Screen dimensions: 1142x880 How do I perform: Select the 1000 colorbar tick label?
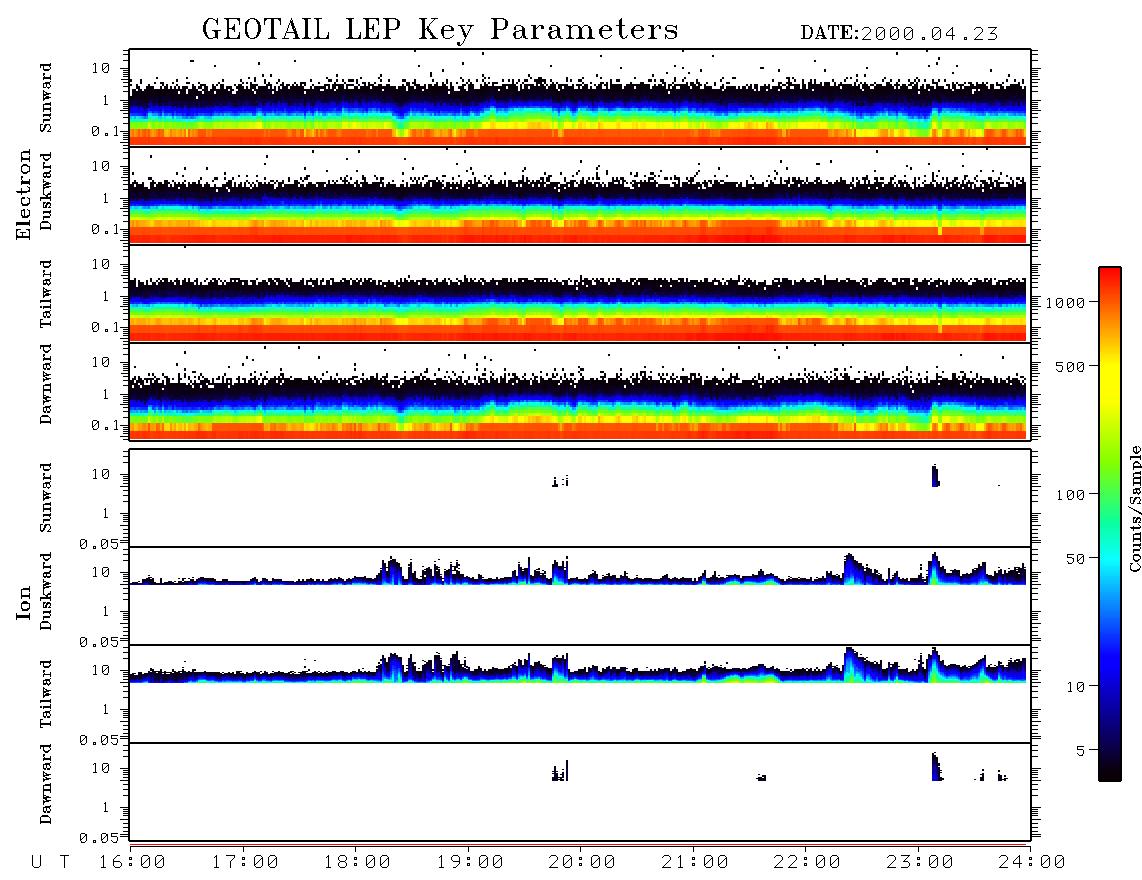(x=1065, y=303)
